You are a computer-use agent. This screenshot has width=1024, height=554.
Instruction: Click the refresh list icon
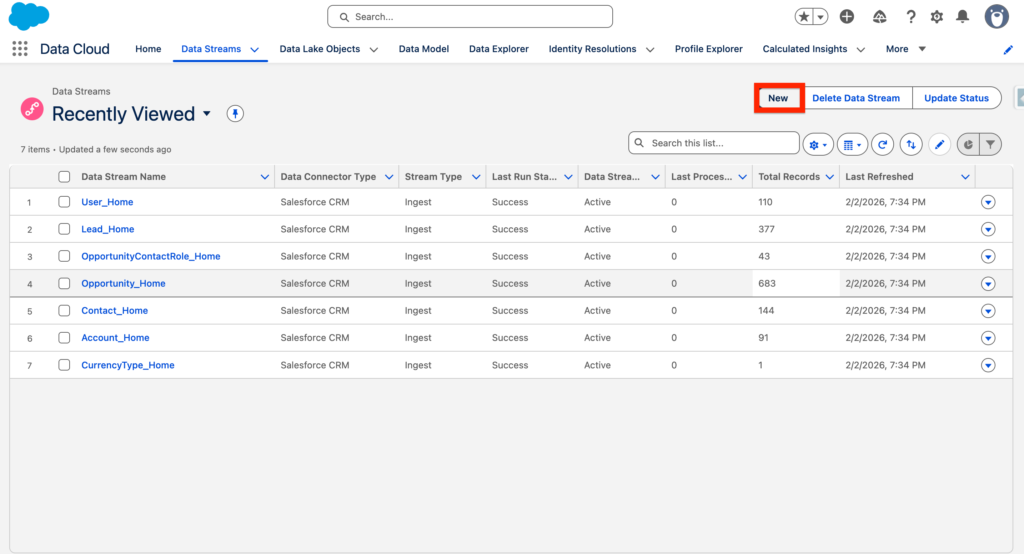pyautogui.click(x=882, y=144)
